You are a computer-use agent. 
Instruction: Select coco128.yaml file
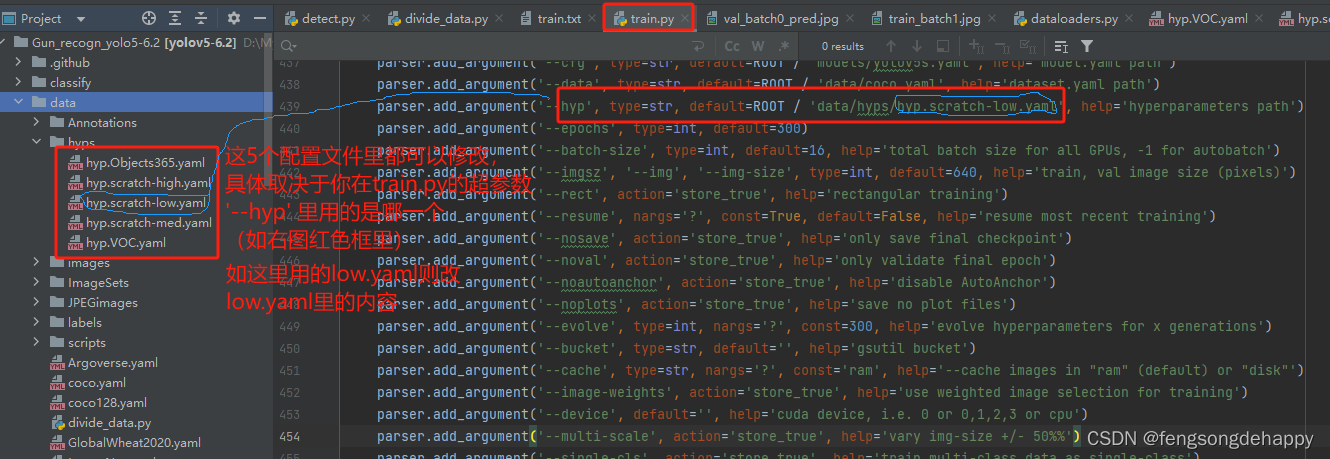(98, 403)
